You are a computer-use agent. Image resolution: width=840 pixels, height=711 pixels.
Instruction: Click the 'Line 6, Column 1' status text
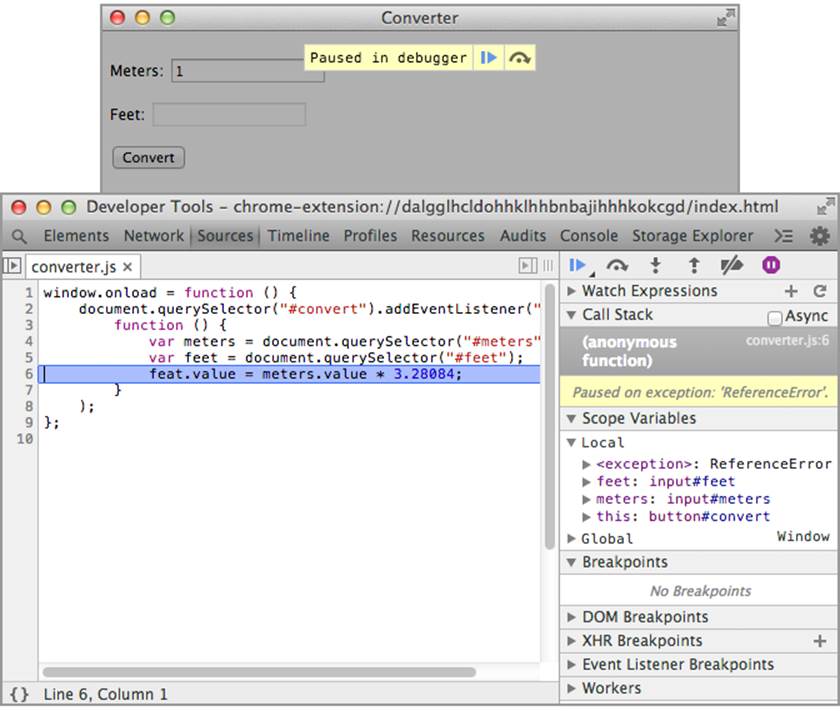(x=106, y=694)
